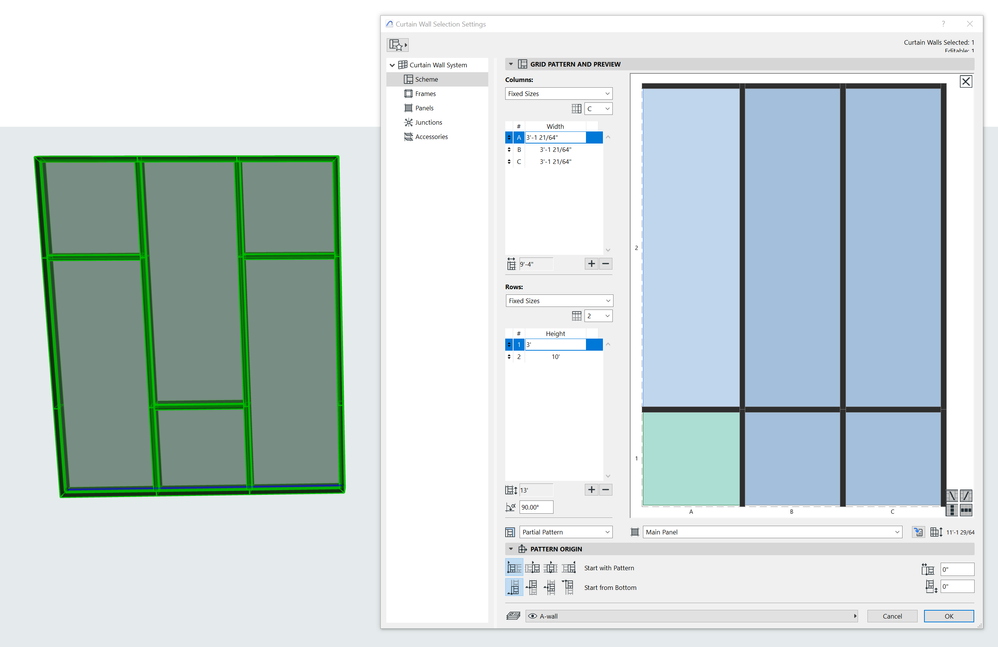This screenshot has width=998, height=647.
Task: Select third vertical pattern origin option
Action: [551, 587]
